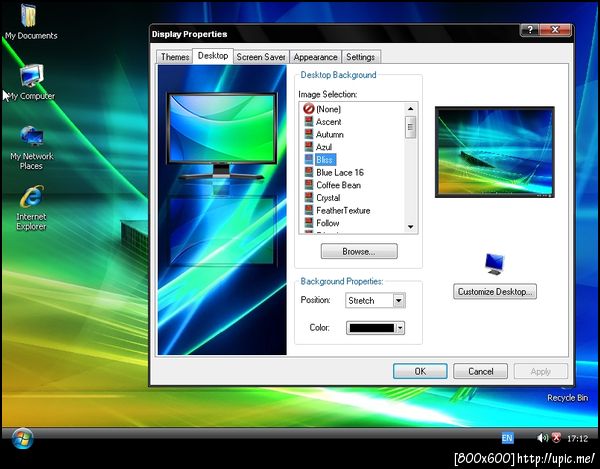The width and height of the screenshot is (600, 469).
Task: Click the 17:12 taskbar clock
Action: [x=577, y=438]
